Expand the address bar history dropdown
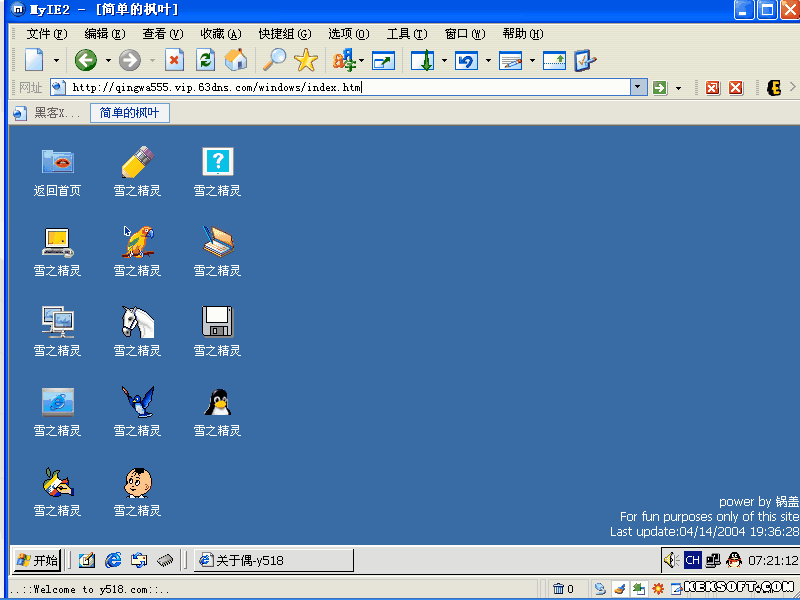Image resolution: width=800 pixels, height=600 pixels. 638,87
